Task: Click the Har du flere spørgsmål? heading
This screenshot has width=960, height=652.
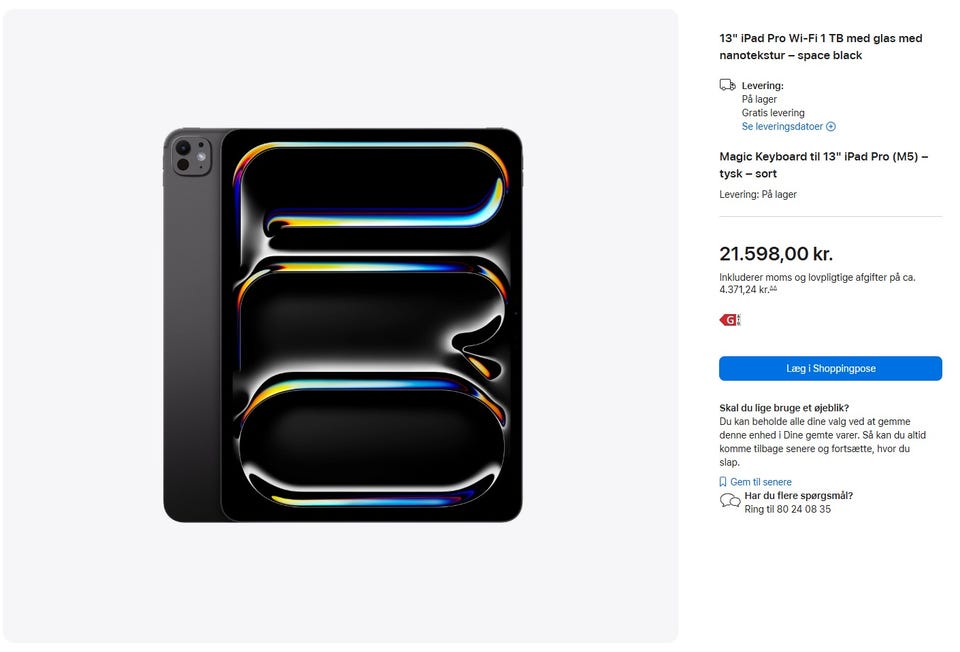Action: click(798, 496)
